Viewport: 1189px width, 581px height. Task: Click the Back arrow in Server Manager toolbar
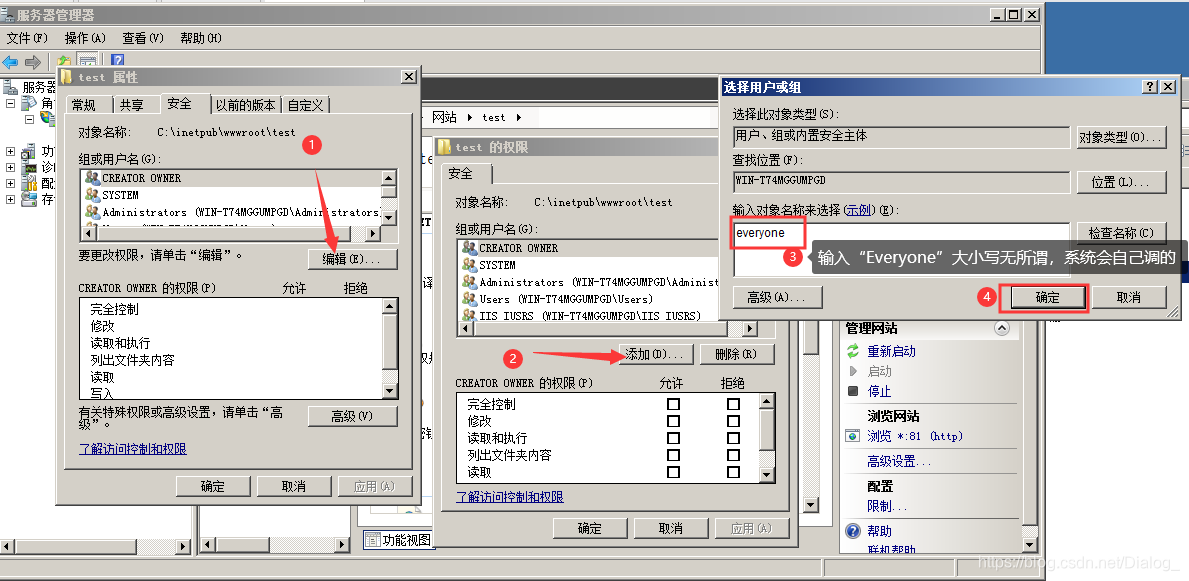(11, 61)
